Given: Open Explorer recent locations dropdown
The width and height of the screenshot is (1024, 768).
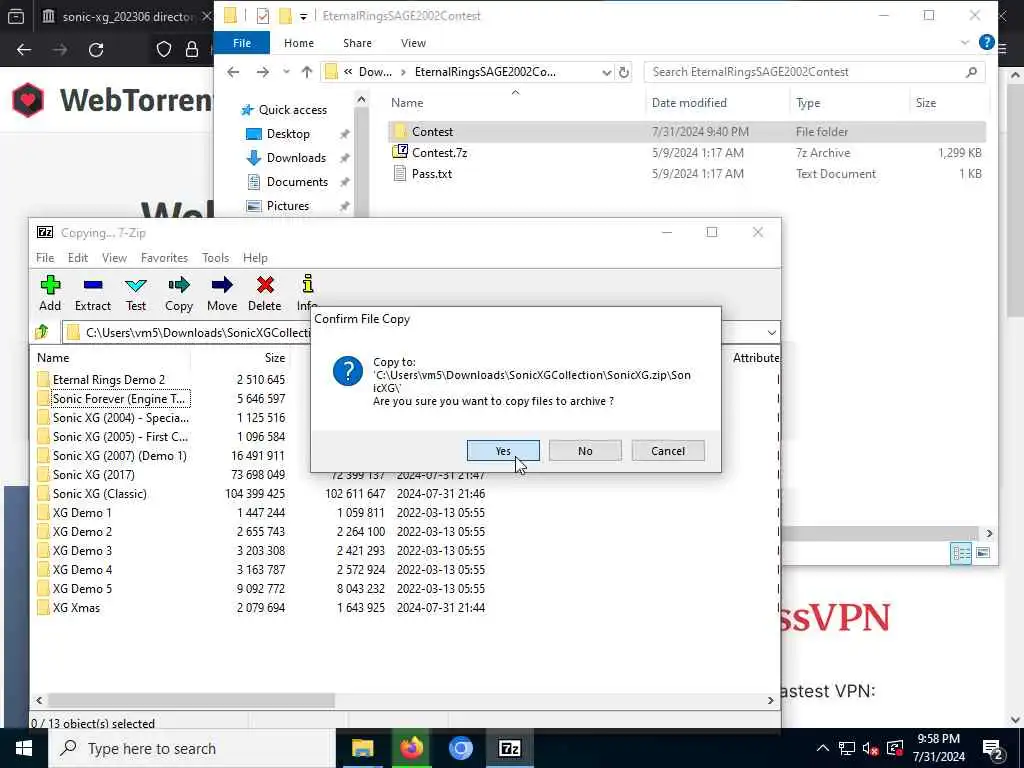Looking at the screenshot, I should (x=286, y=72).
